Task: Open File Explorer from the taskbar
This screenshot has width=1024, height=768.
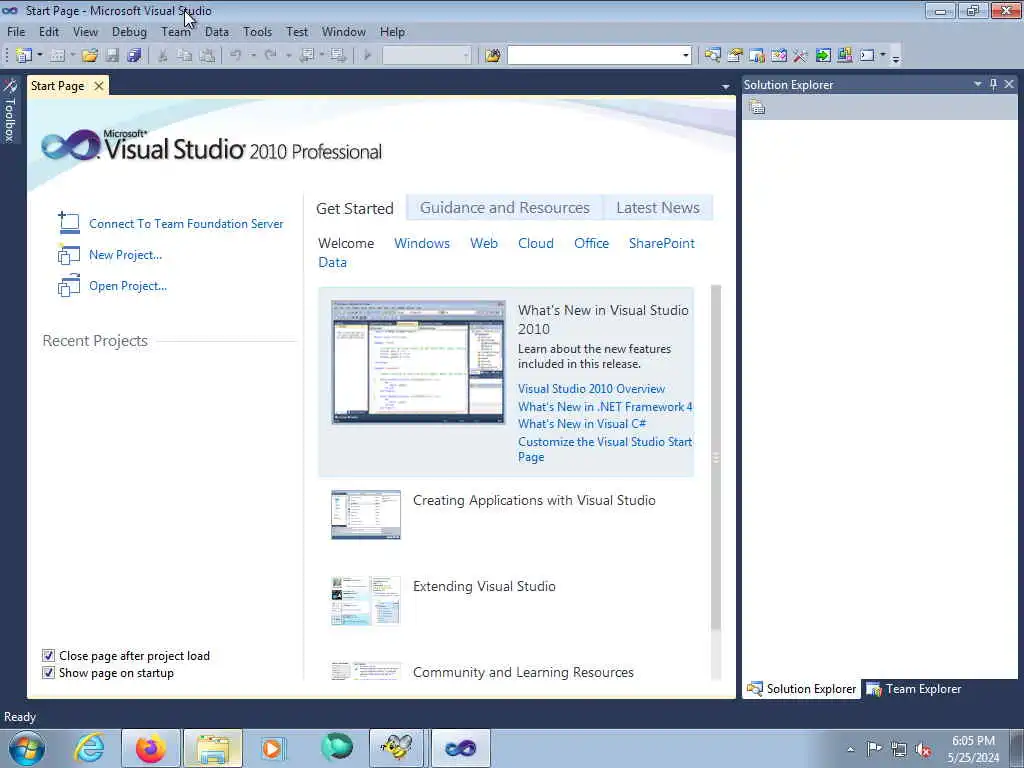Action: point(213,748)
